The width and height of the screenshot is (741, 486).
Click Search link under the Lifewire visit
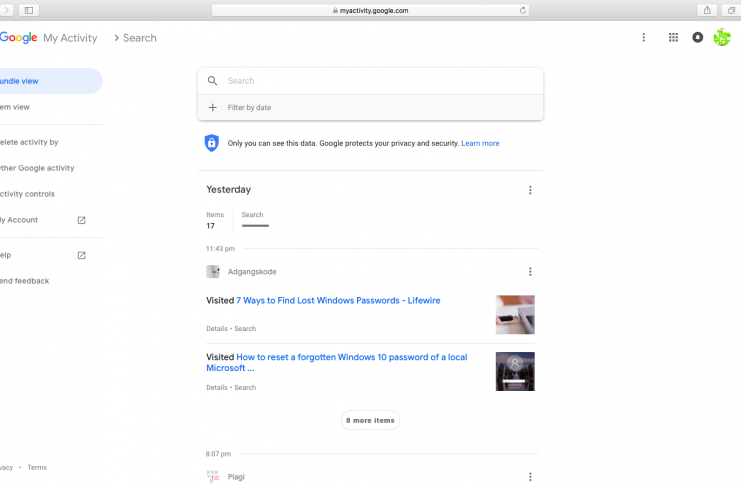coord(245,329)
